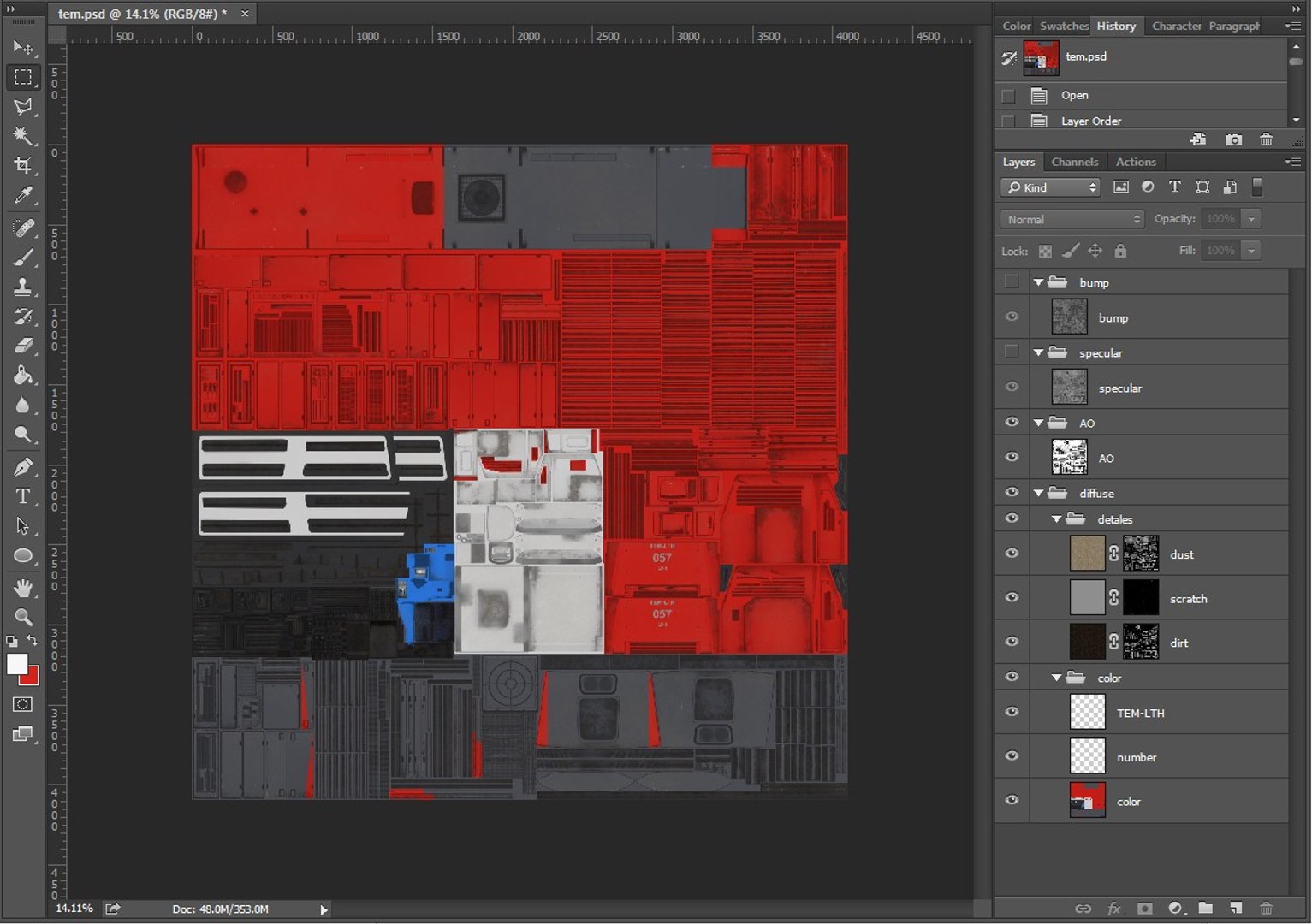Screen dimensions: 1312x924
Task: Hide the TEM-LTH layer
Action: pos(1012,712)
